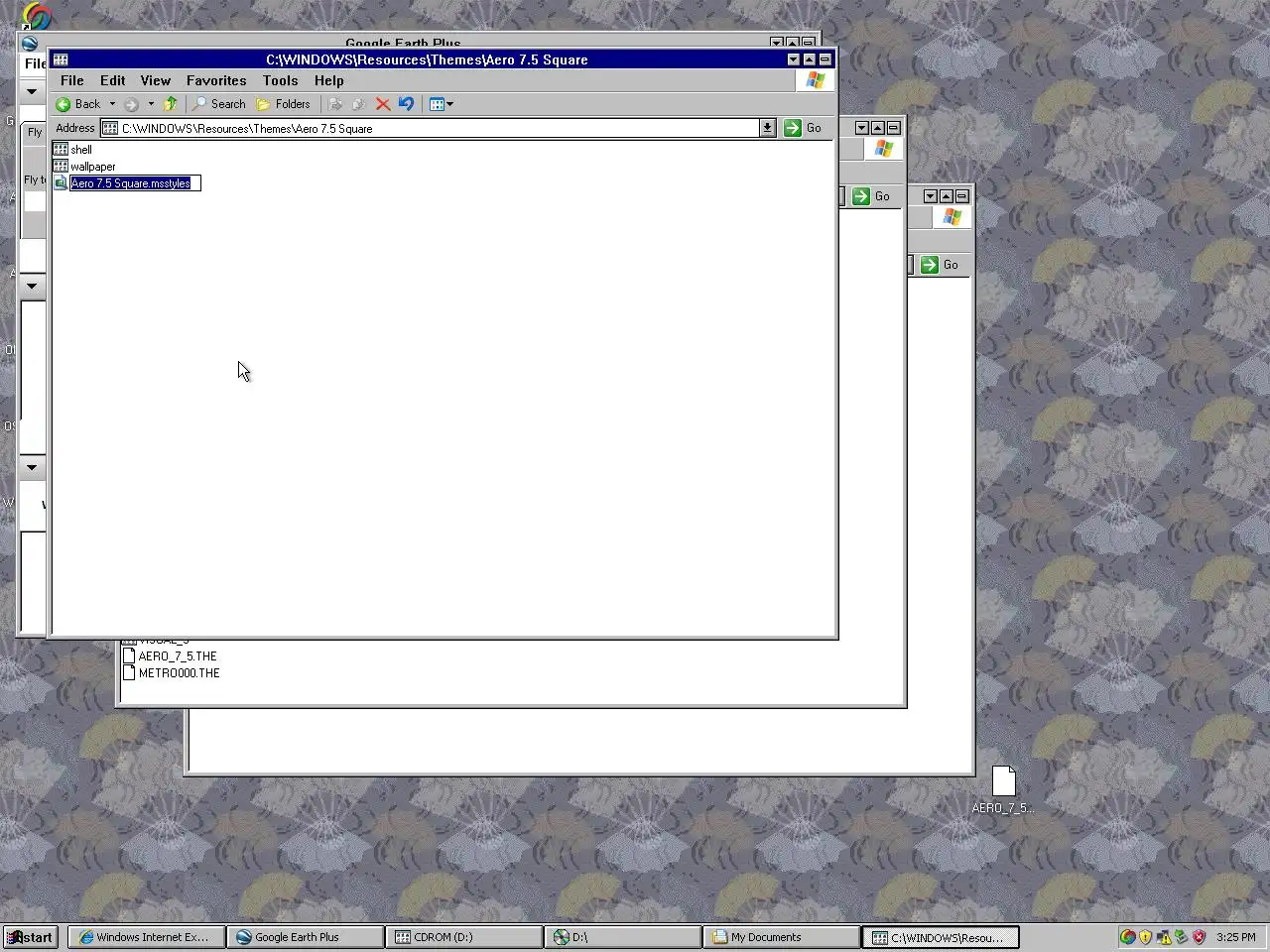Click the Copy To toolbar icon
The image size is (1270, 952).
coord(358,104)
